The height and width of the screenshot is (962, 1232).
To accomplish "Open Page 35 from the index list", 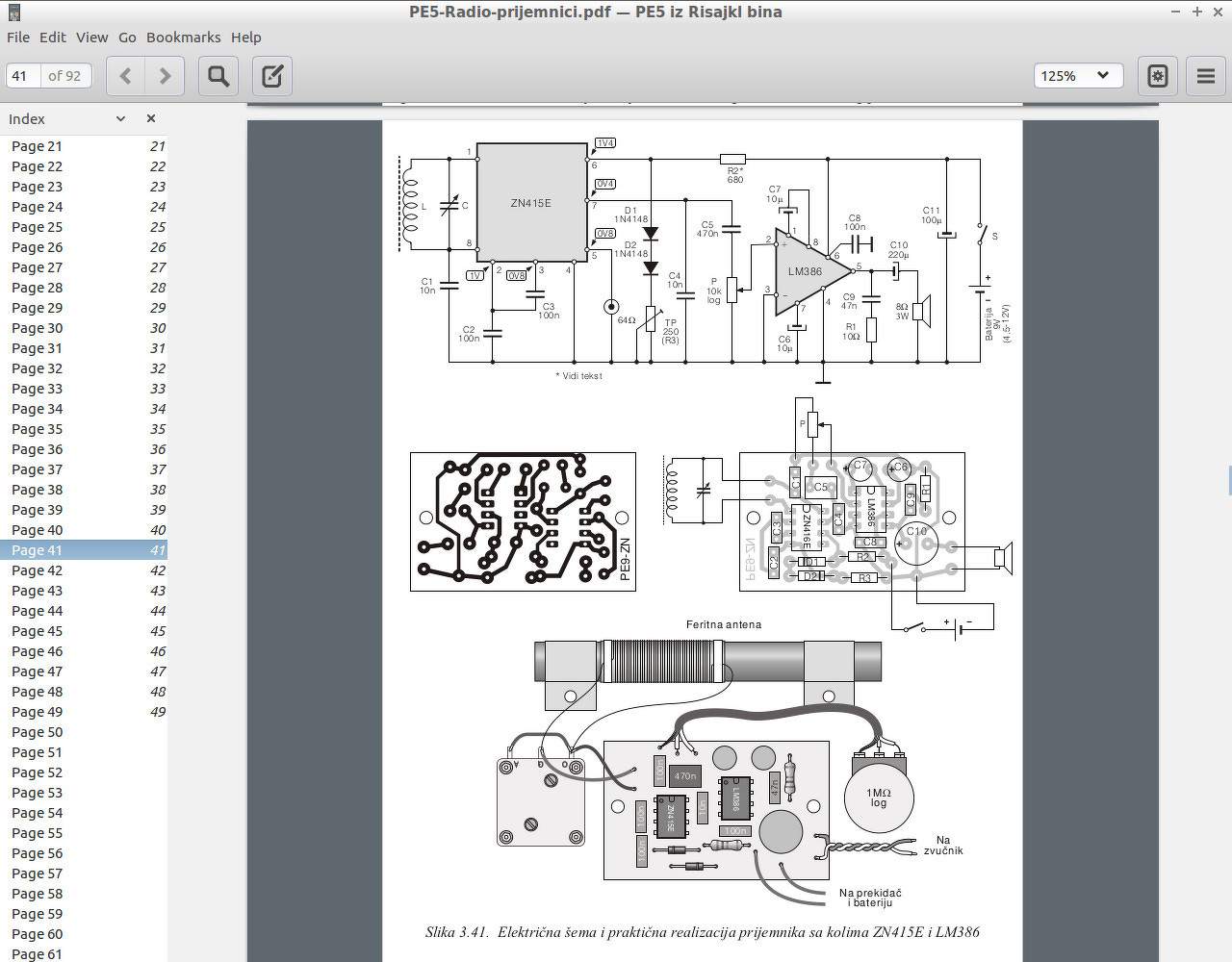I will point(84,429).
